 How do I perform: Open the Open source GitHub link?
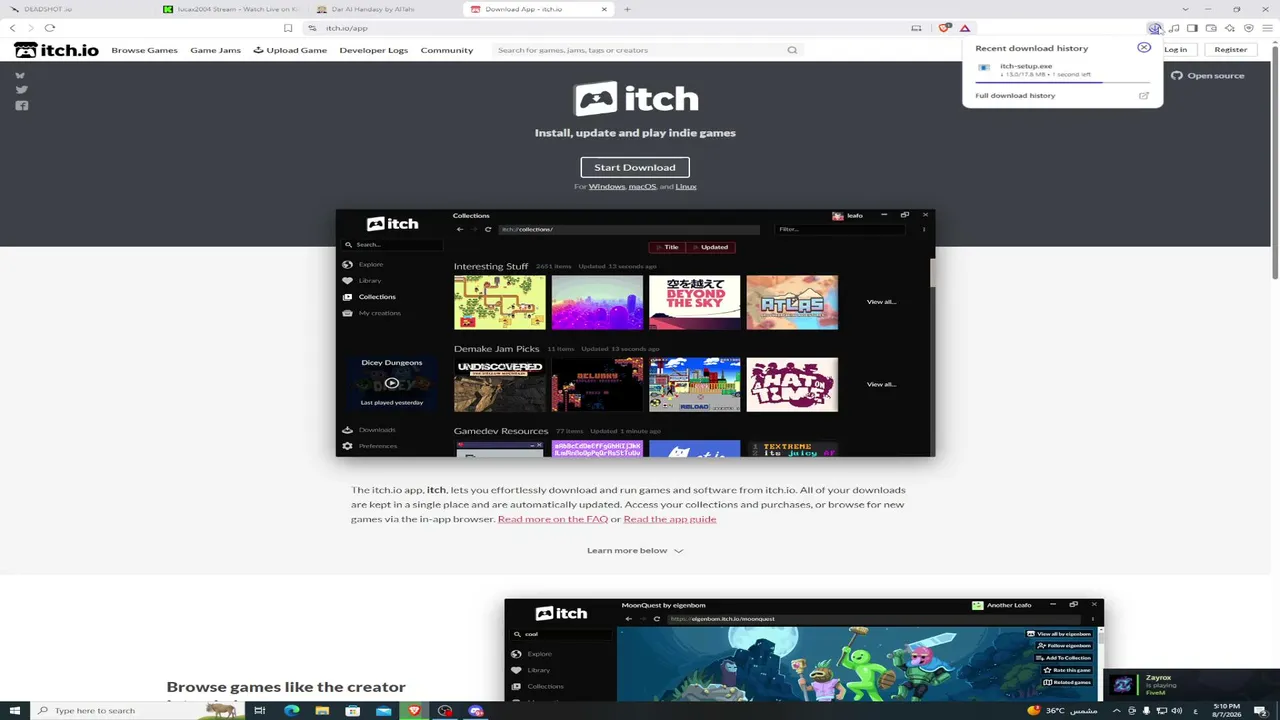(x=1208, y=76)
